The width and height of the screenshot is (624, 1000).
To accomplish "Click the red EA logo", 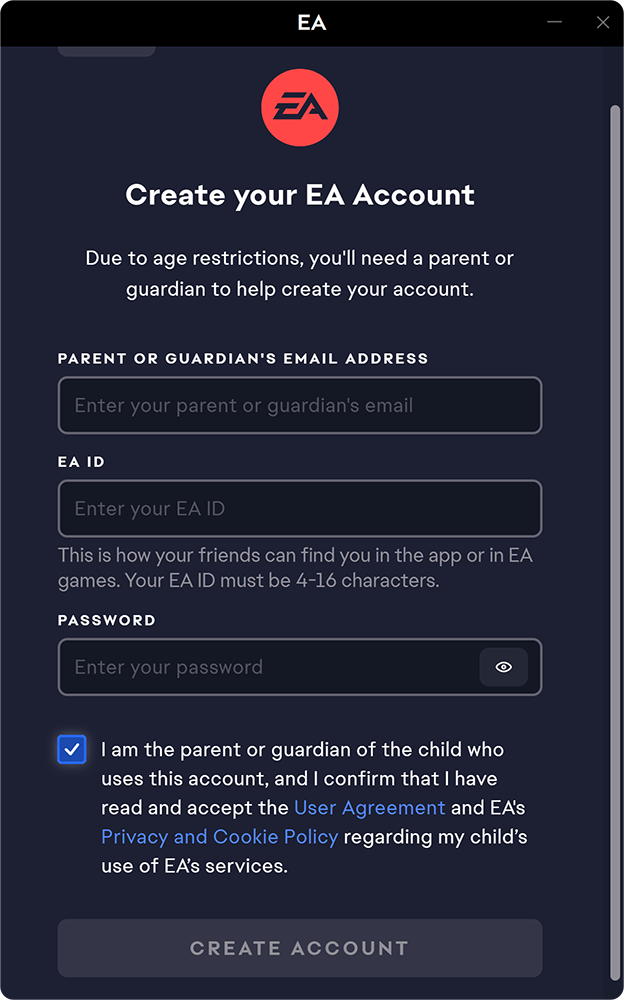I will click(x=300, y=107).
